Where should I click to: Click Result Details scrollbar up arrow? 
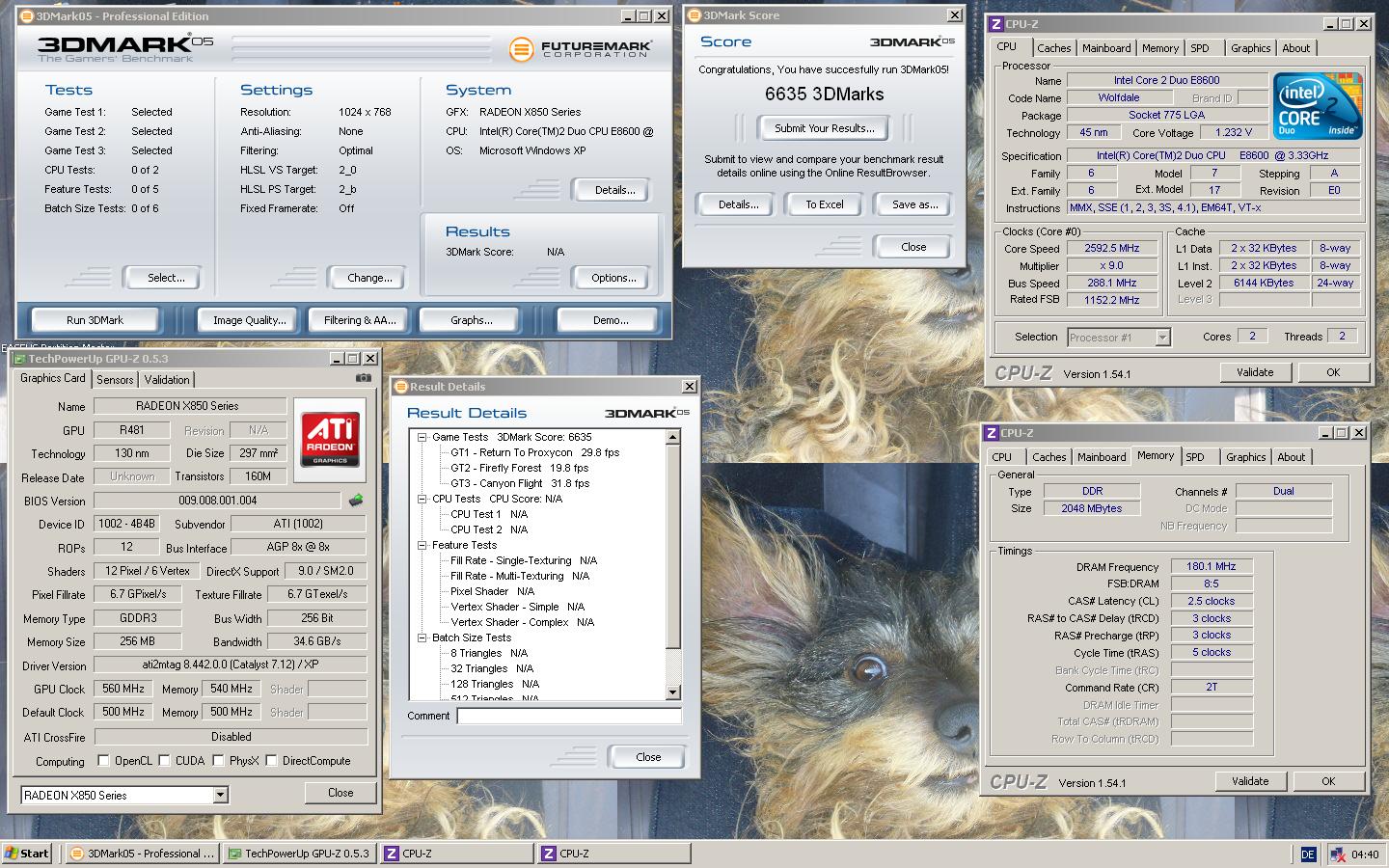[x=673, y=438]
